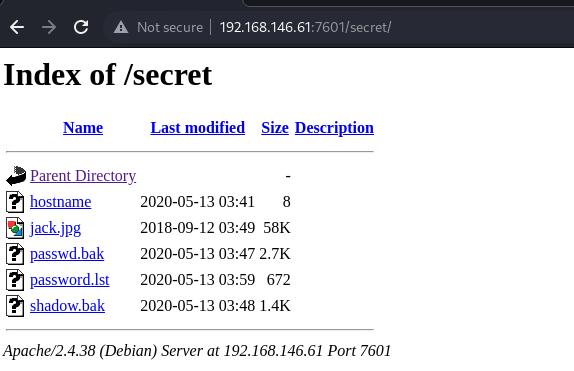Open the Parent Directory link
574x371 pixels.
coord(83,176)
